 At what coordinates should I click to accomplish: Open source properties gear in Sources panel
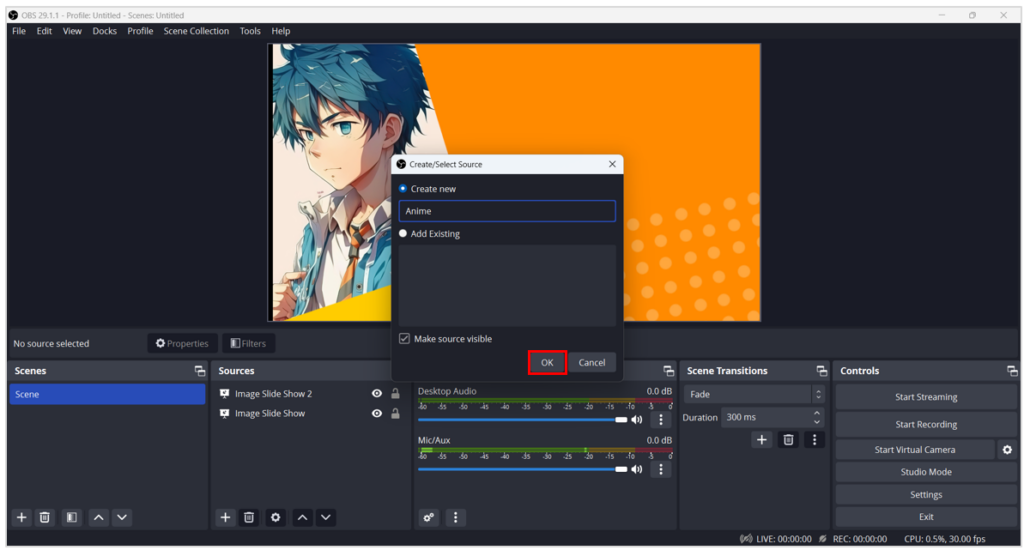[276, 517]
